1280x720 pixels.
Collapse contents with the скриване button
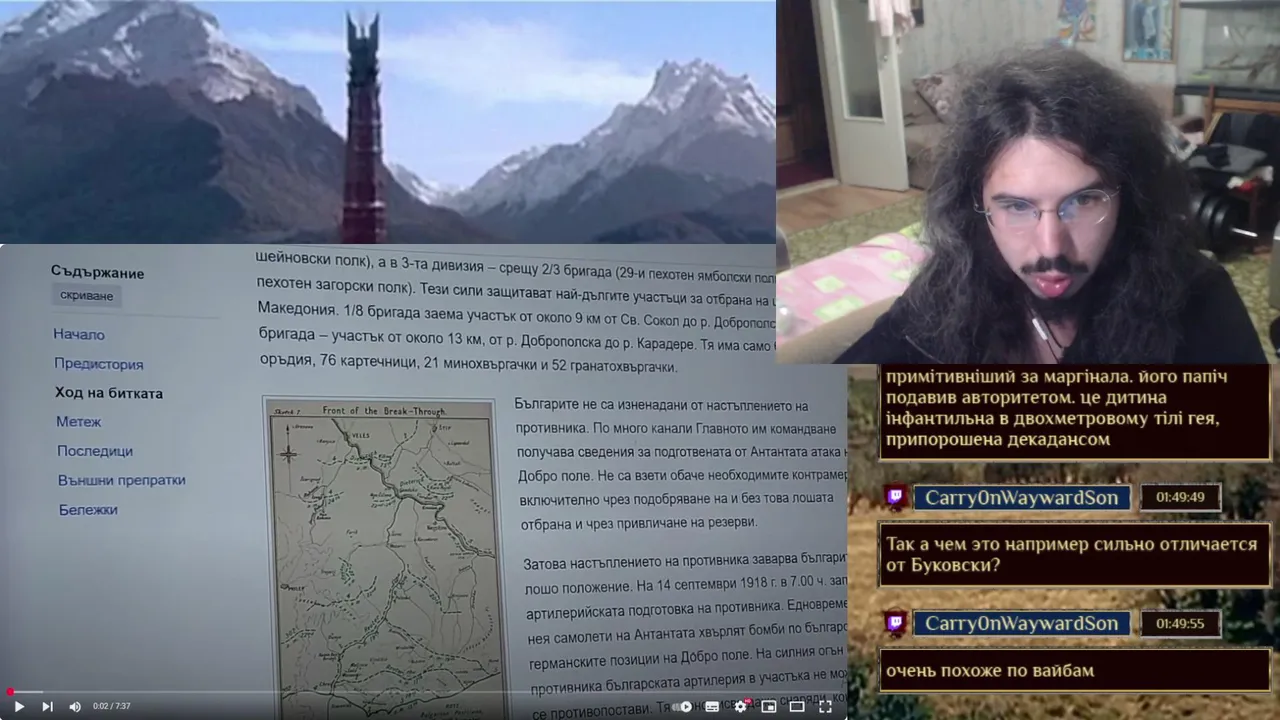(x=87, y=295)
